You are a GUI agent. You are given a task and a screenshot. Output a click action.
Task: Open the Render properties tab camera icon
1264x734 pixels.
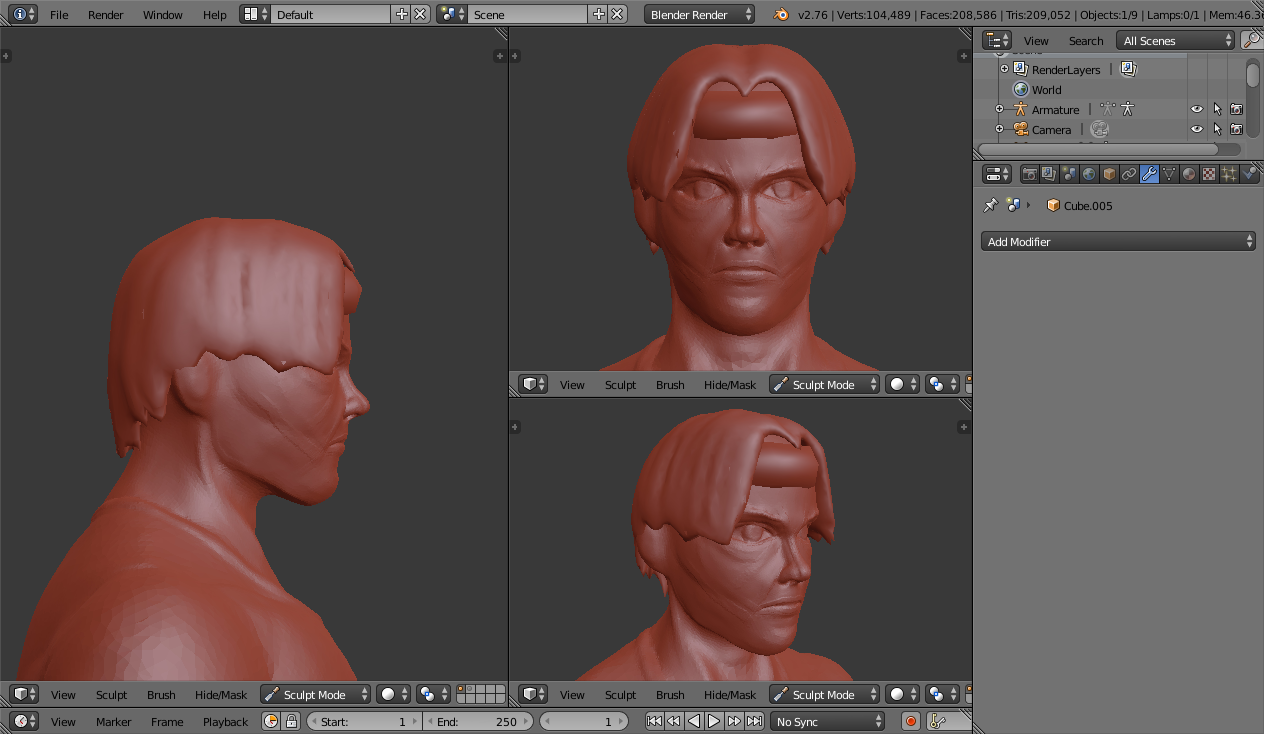pos(1029,174)
